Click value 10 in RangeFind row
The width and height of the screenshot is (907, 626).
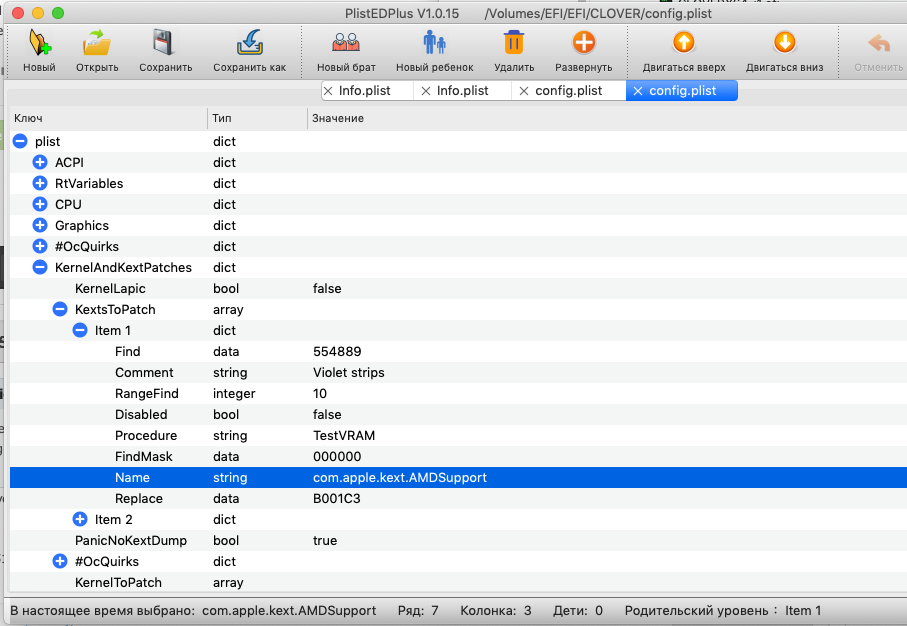[320, 393]
